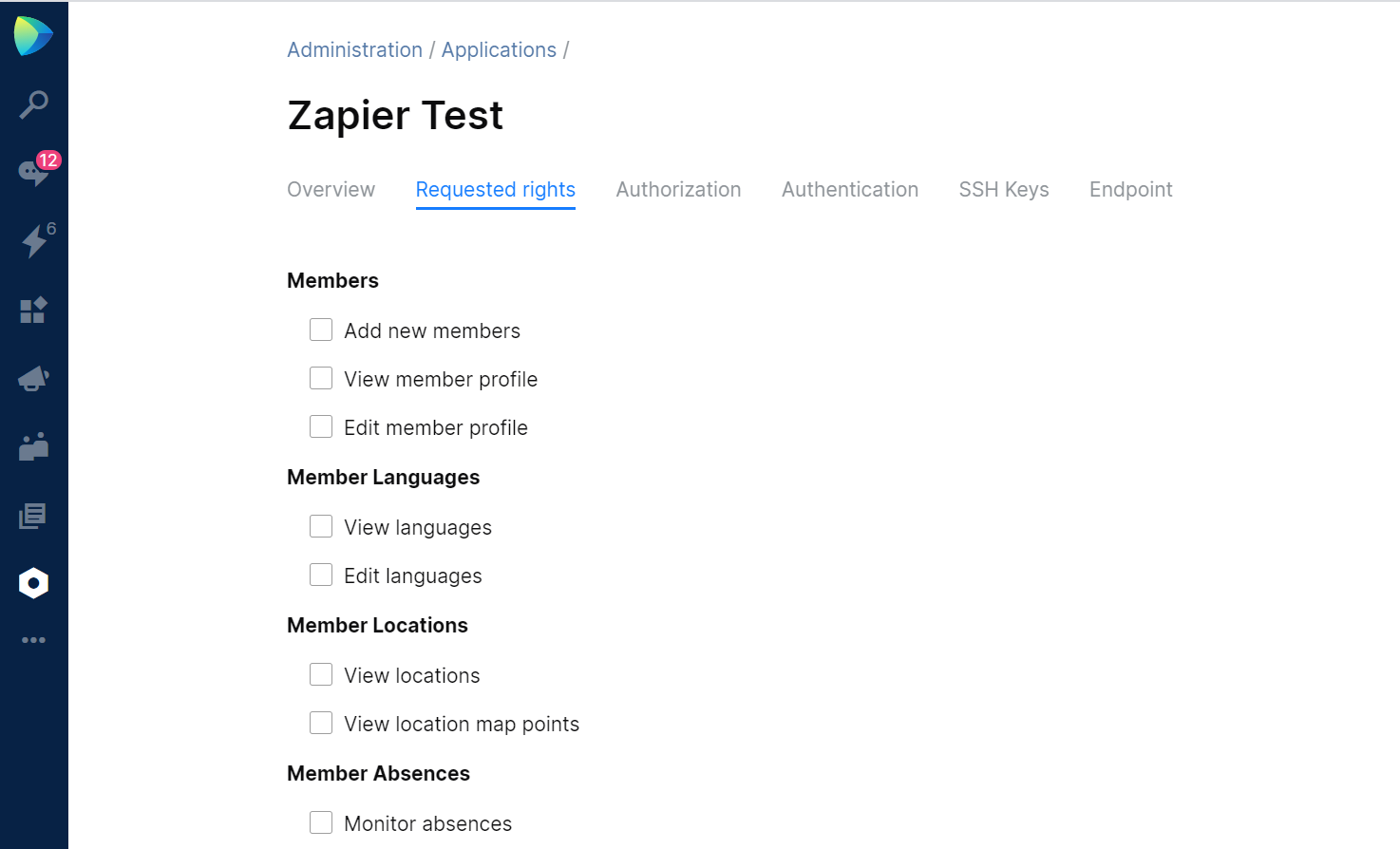Open the lightning bolt to-do icon

(x=34, y=241)
